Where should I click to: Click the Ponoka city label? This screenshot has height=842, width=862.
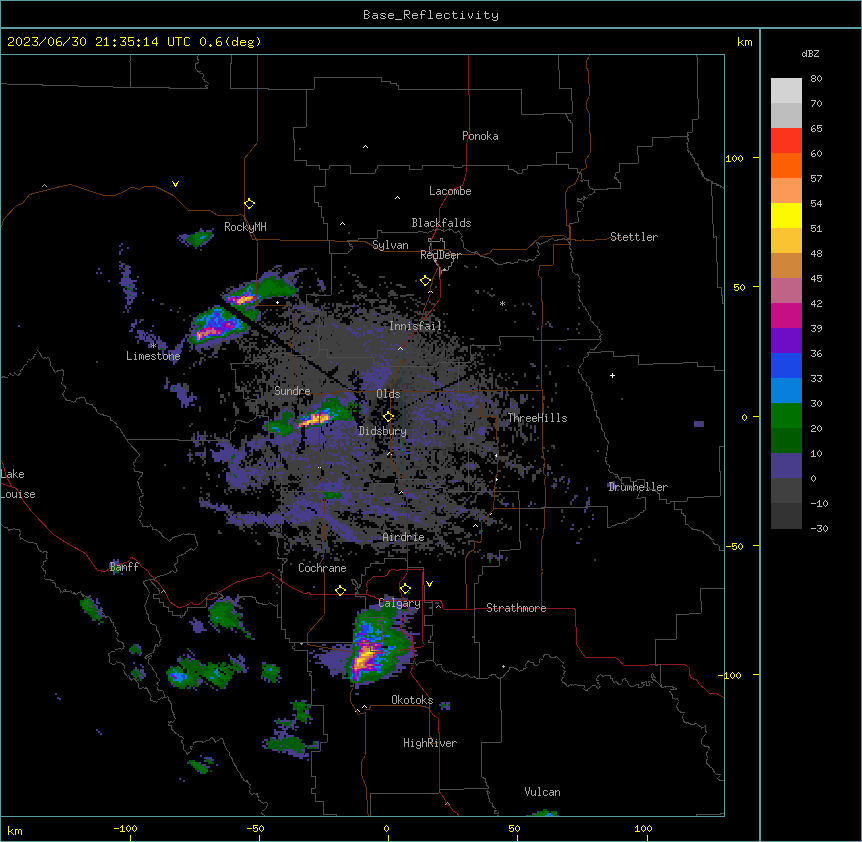point(480,136)
